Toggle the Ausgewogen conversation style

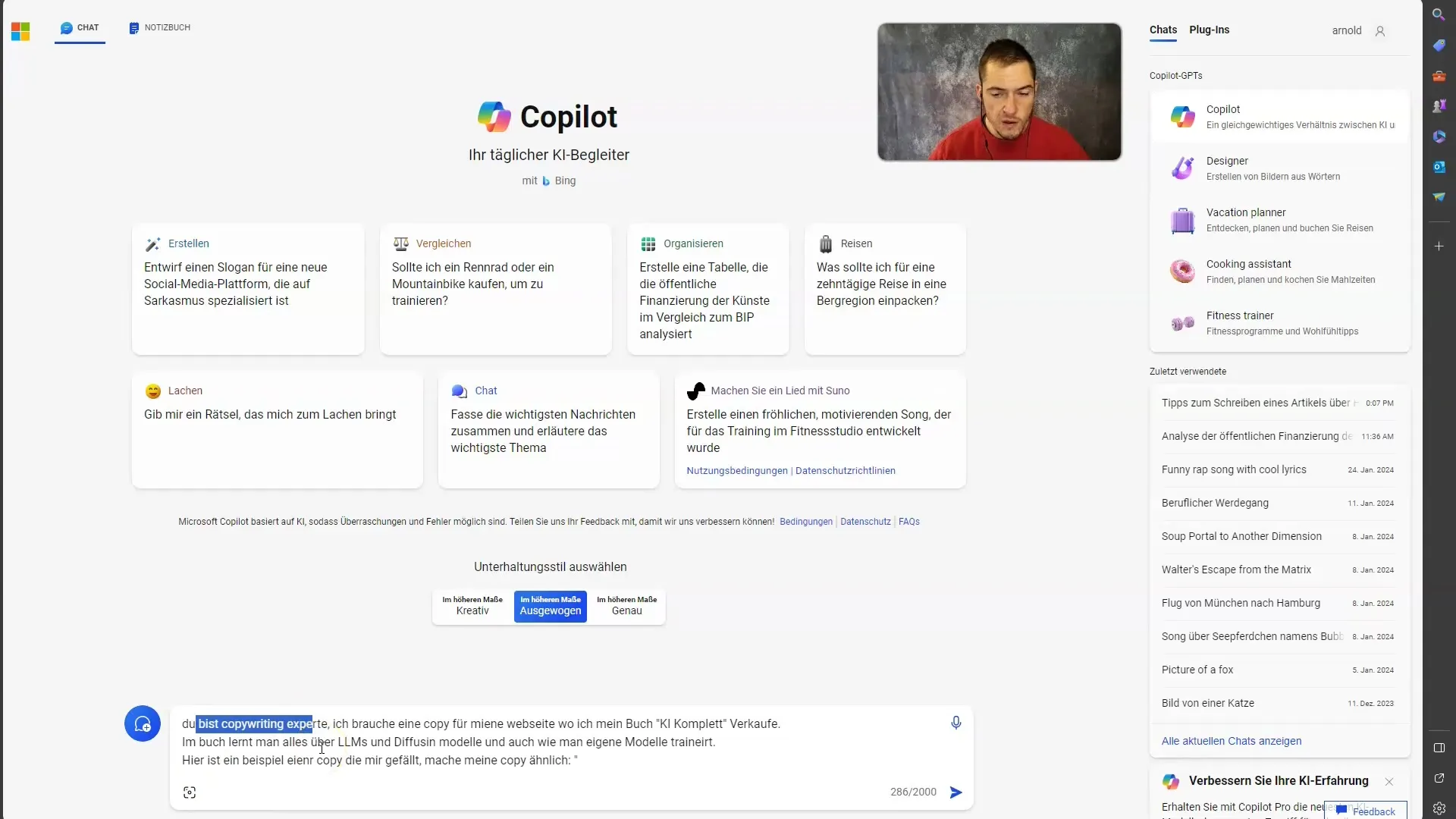pyautogui.click(x=549, y=605)
